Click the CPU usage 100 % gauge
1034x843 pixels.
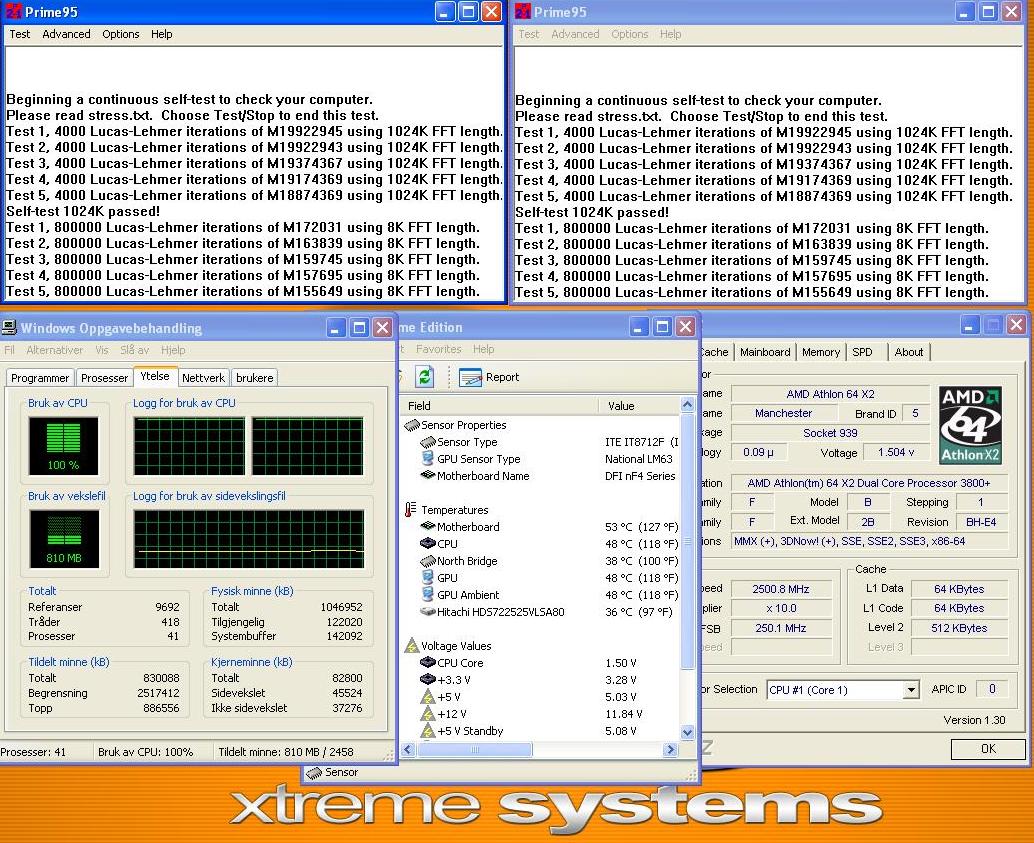click(x=63, y=446)
